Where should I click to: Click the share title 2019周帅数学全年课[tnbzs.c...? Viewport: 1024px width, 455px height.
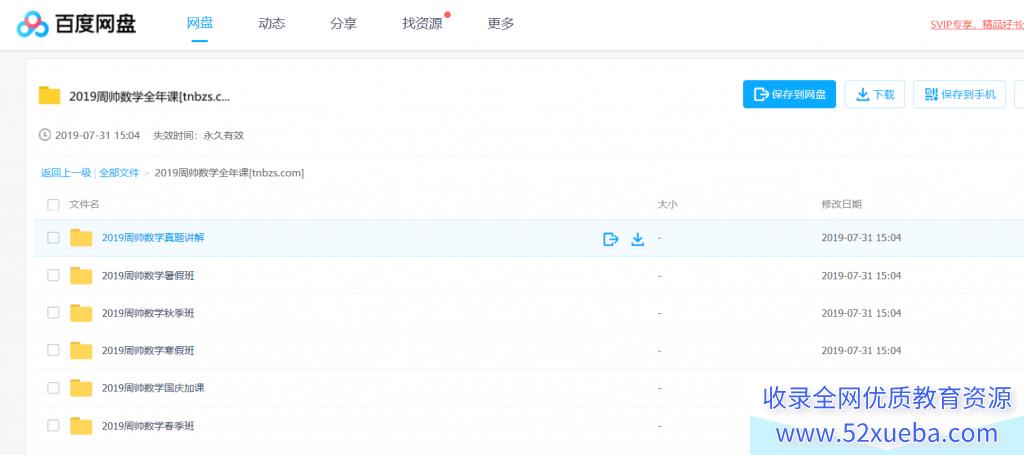150,96
